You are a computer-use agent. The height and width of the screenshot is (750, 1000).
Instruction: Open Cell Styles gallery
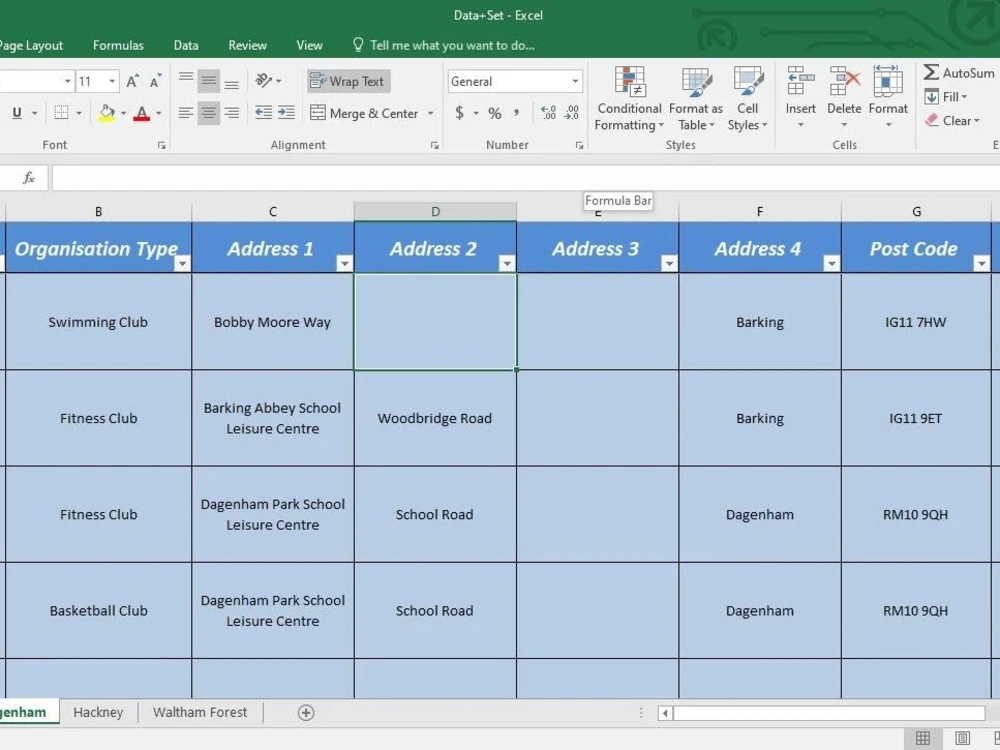click(747, 99)
